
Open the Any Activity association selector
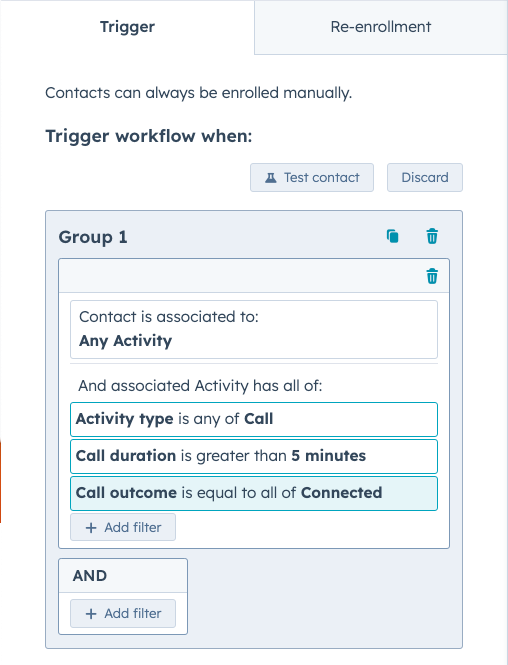(x=254, y=330)
